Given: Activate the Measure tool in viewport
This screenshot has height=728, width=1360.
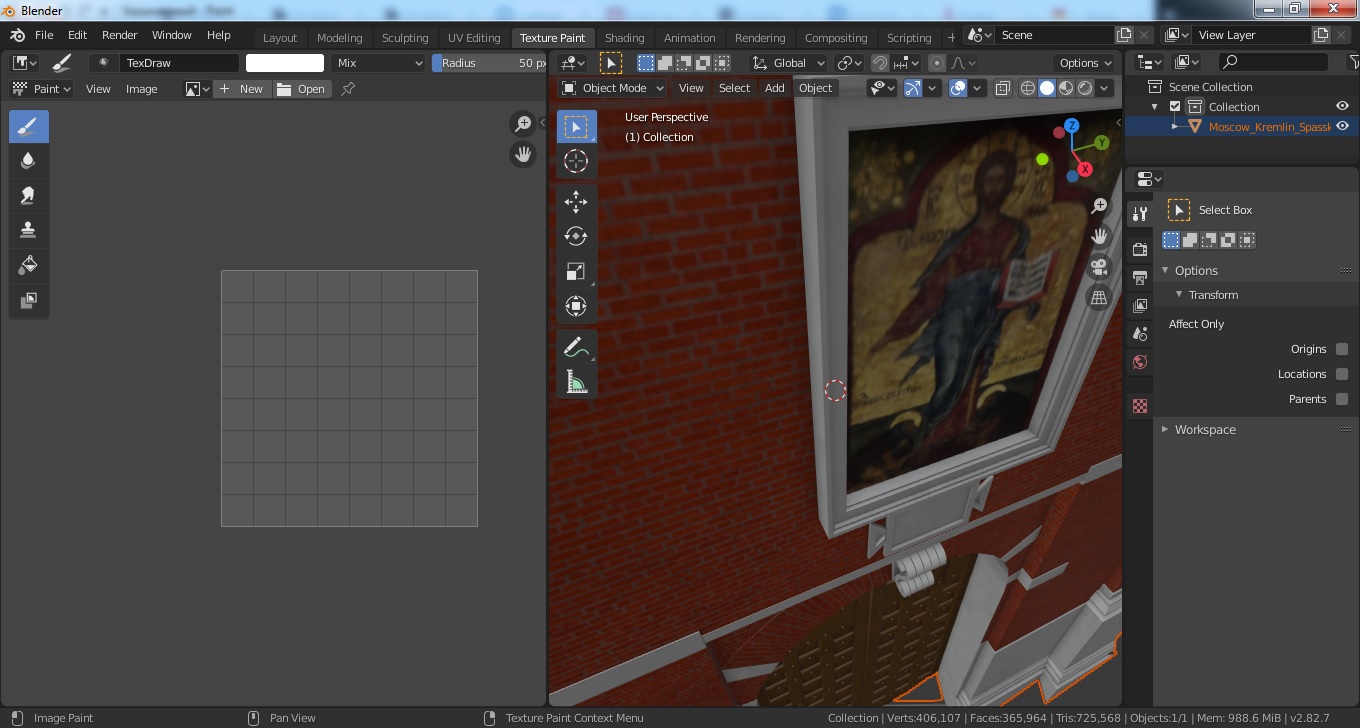Looking at the screenshot, I should (x=576, y=381).
